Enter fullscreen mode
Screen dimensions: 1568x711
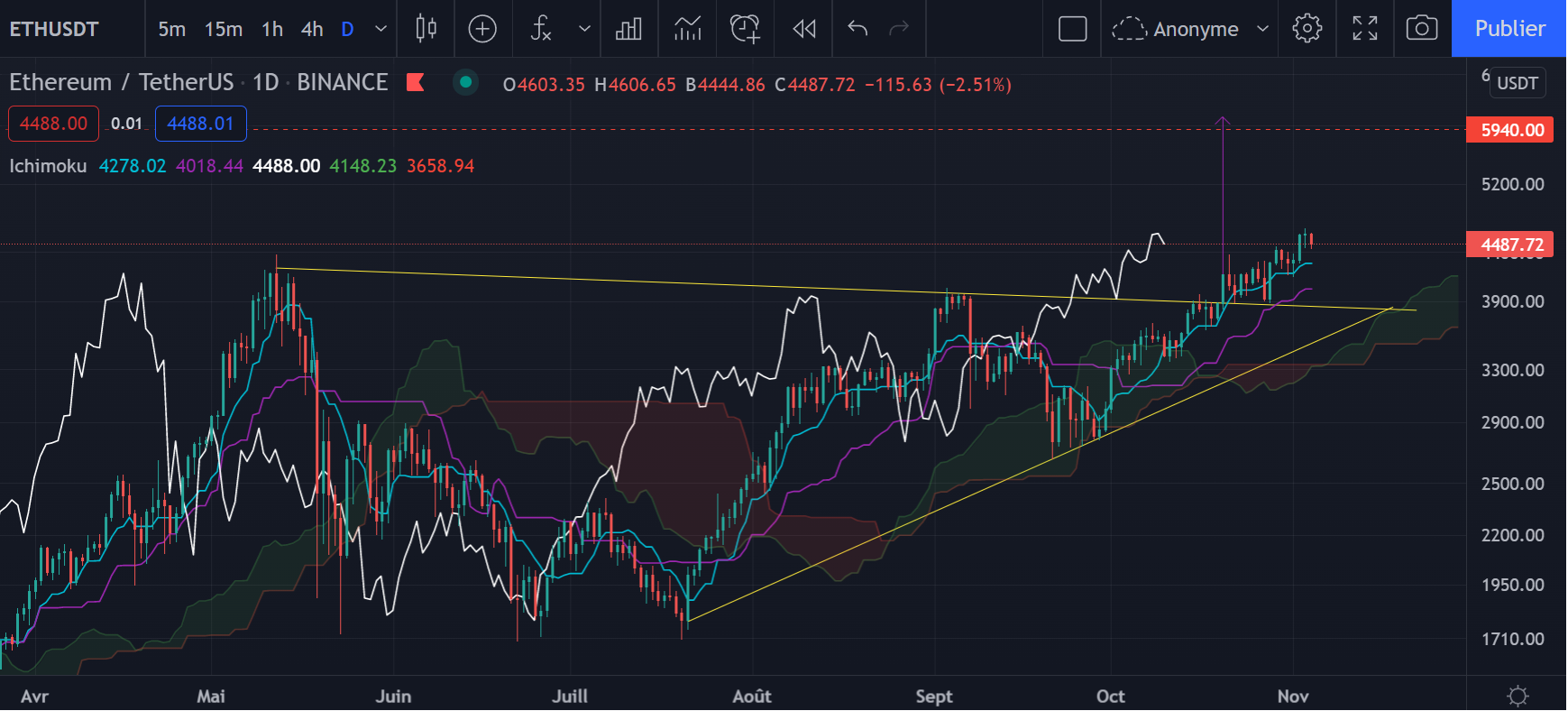pos(1364,29)
